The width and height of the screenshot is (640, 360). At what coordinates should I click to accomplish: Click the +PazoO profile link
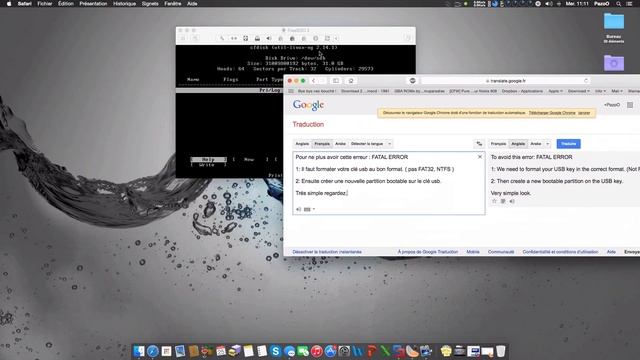(612, 105)
